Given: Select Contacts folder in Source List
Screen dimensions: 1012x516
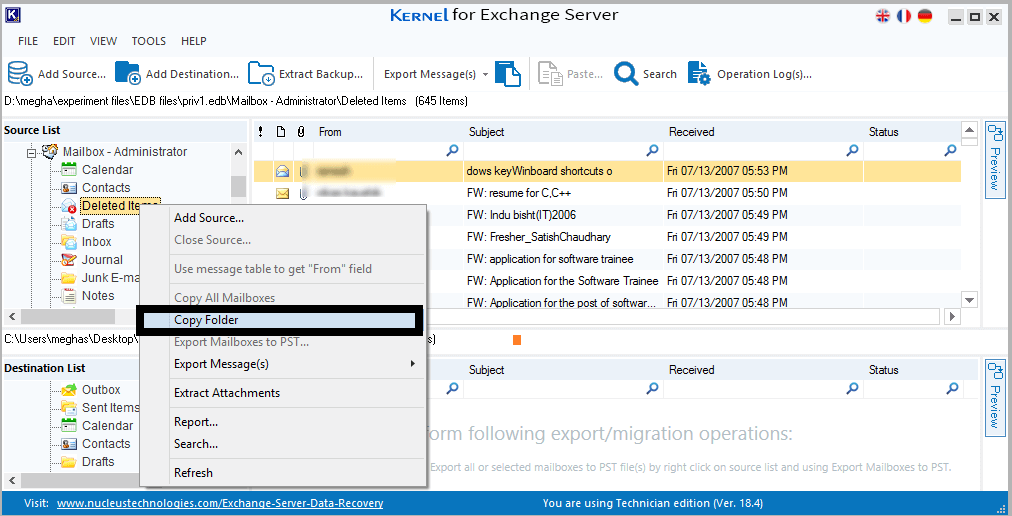Looking at the screenshot, I should click(x=106, y=188).
